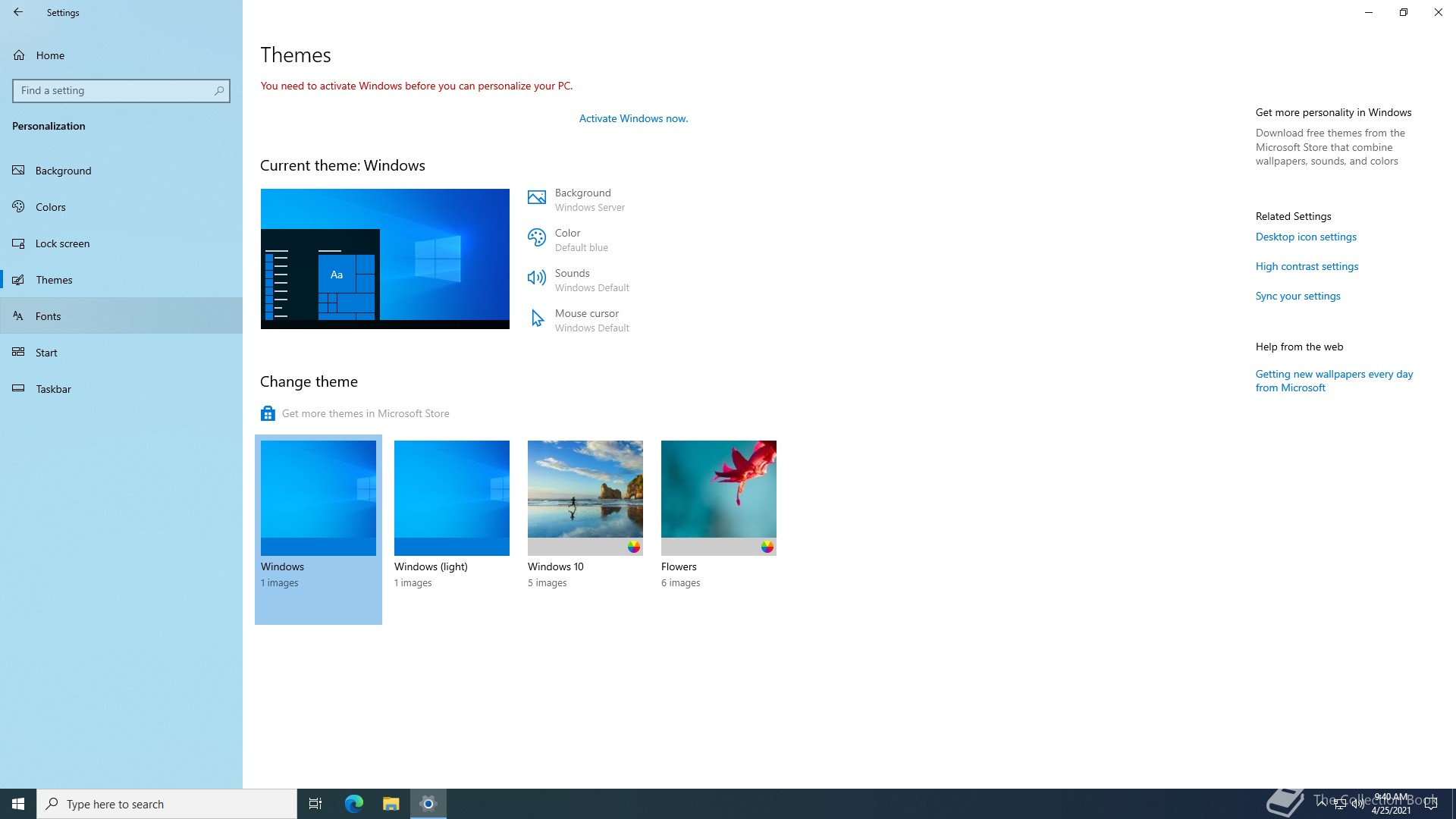The width and height of the screenshot is (1456, 819).
Task: Open the Fonts personalization page
Action: [x=48, y=316]
